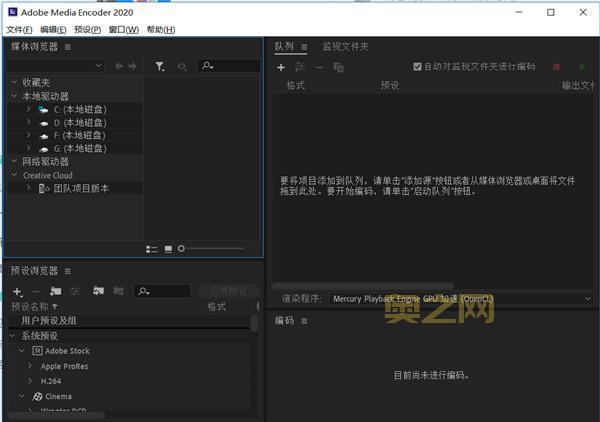Image resolution: width=600 pixels, height=422 pixels.
Task: Expand the F: (本地磁盘) drive
Action: [28, 135]
